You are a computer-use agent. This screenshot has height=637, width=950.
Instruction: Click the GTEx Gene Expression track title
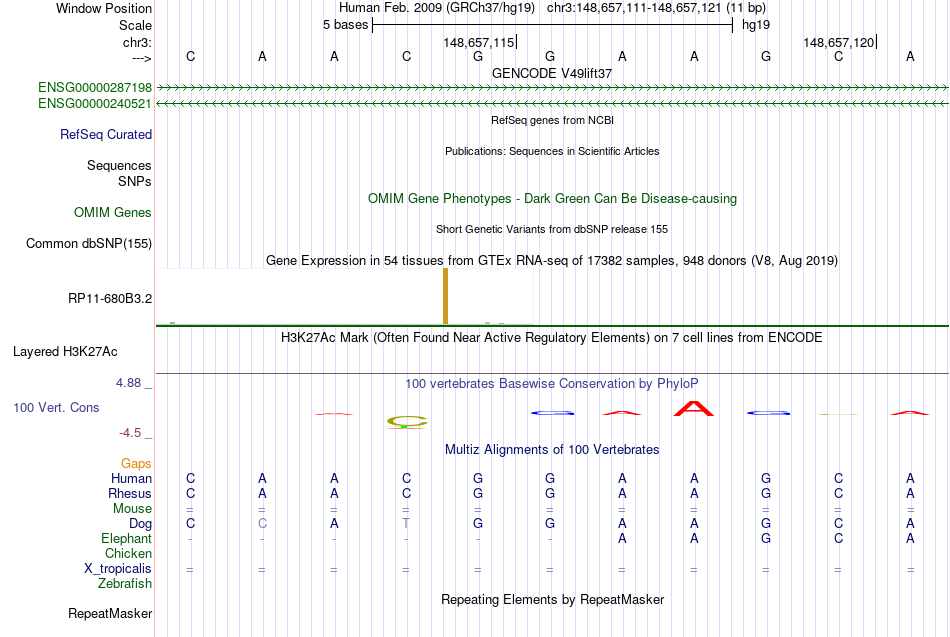point(552,261)
